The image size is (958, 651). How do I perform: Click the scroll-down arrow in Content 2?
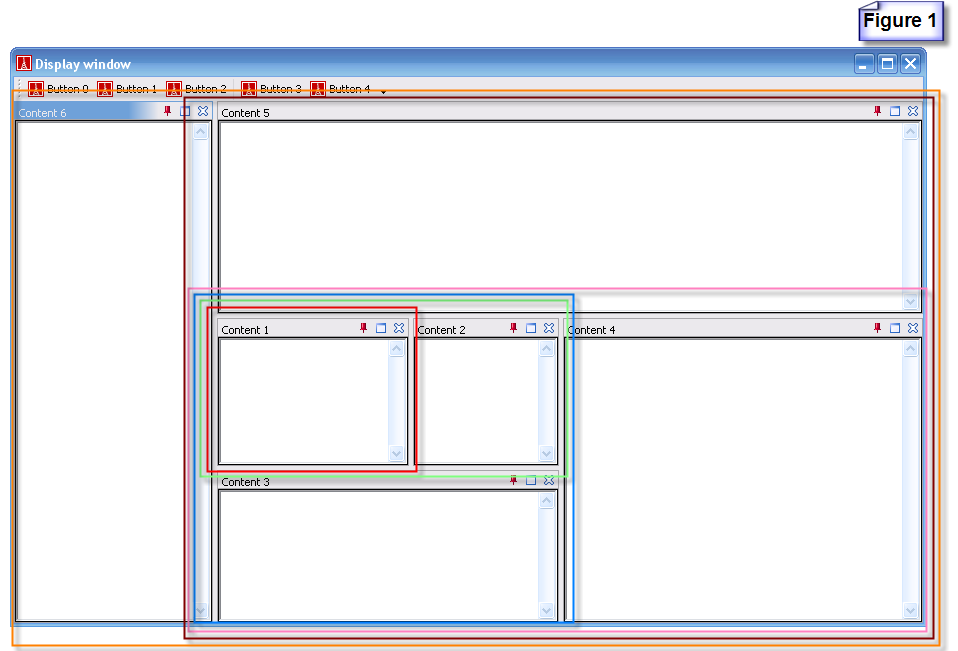[546, 454]
